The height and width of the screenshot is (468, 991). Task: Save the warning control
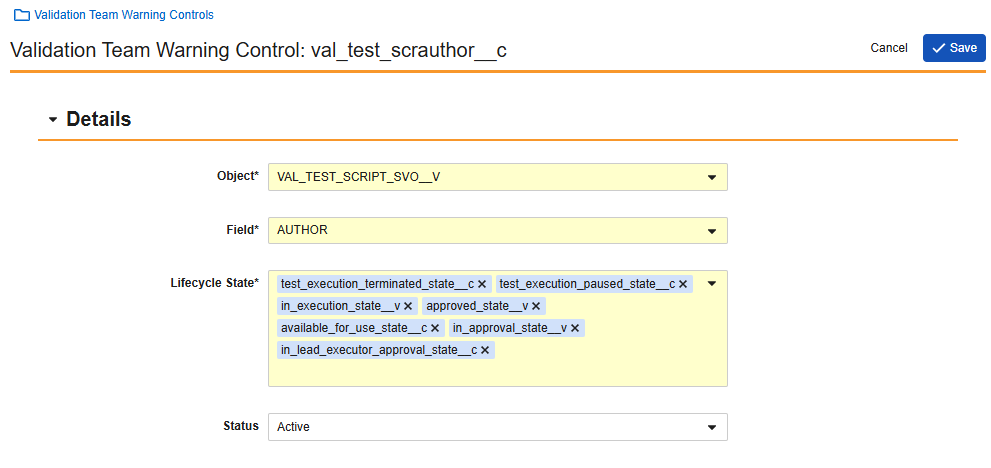tap(954, 48)
